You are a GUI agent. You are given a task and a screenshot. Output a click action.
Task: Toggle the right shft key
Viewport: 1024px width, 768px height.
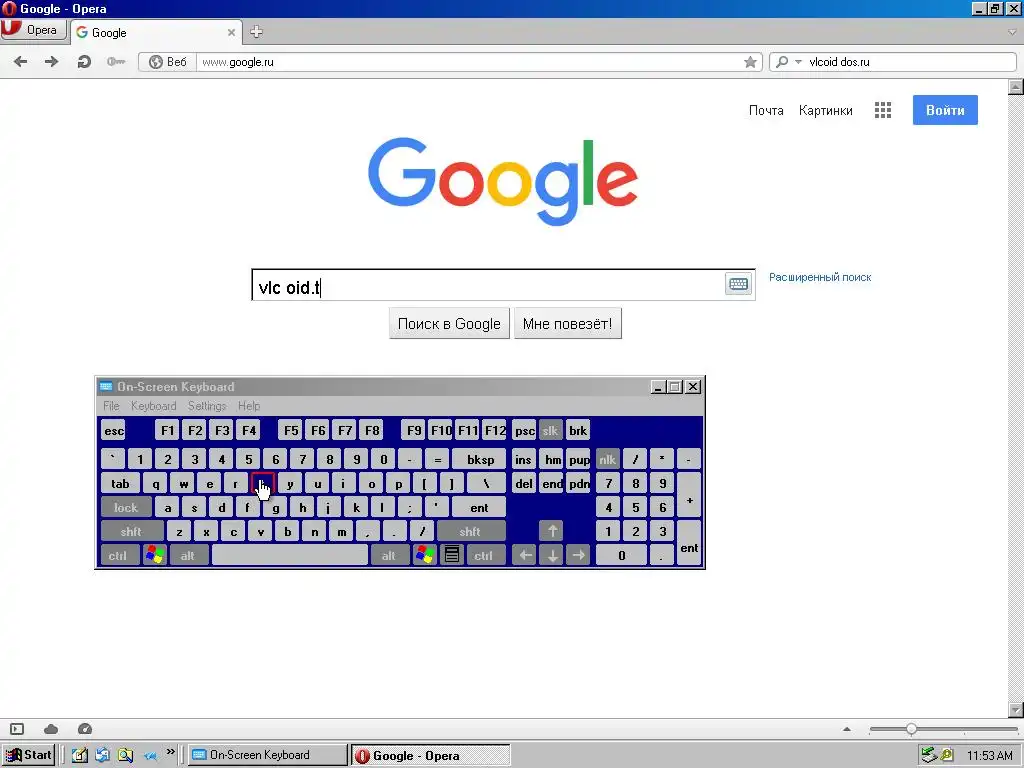pos(470,532)
